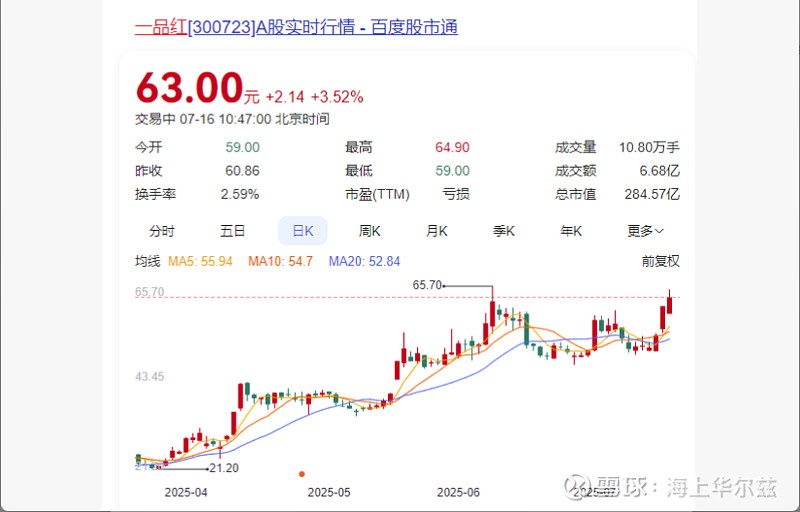Open the 一品红[300723]A股实时行情 link
Viewport: 800px width, 512px height.
click(x=296, y=27)
